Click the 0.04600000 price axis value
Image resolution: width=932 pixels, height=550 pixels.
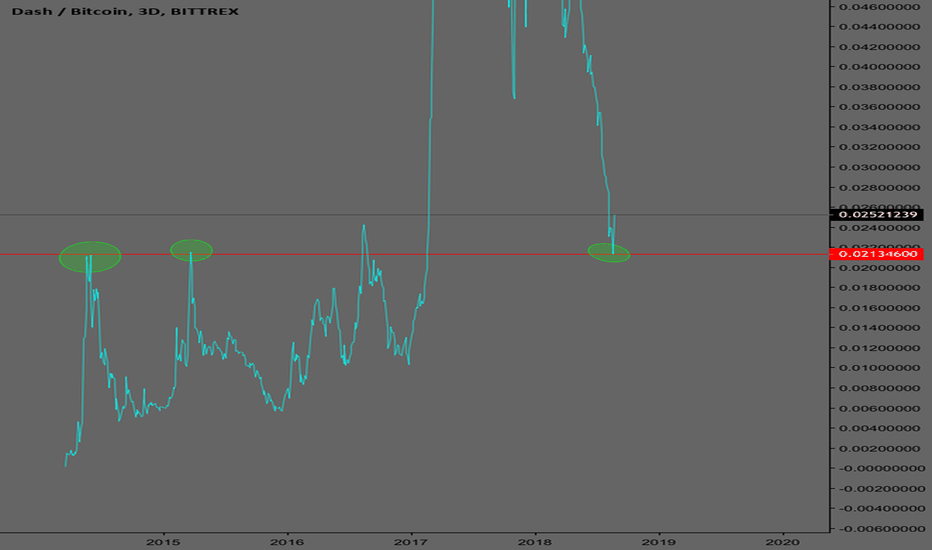pyautogui.click(x=879, y=7)
